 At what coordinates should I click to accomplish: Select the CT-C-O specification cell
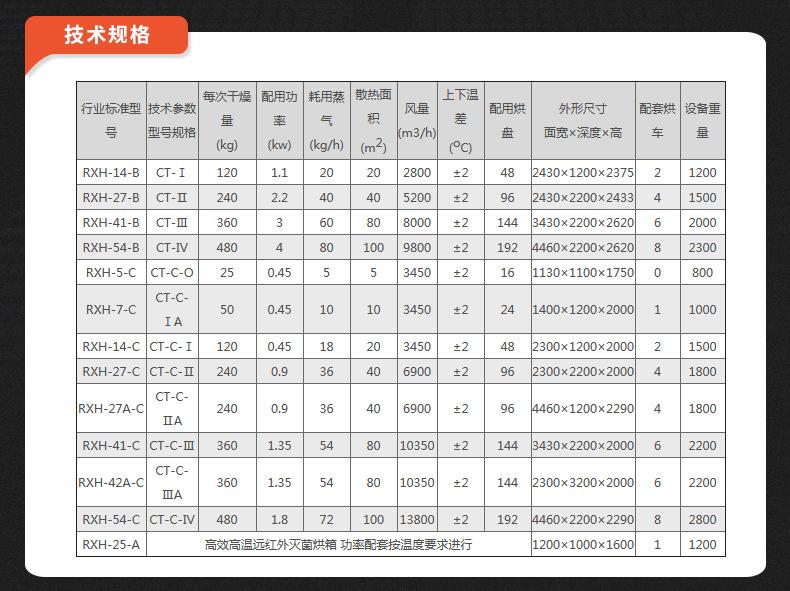pyautogui.click(x=172, y=272)
